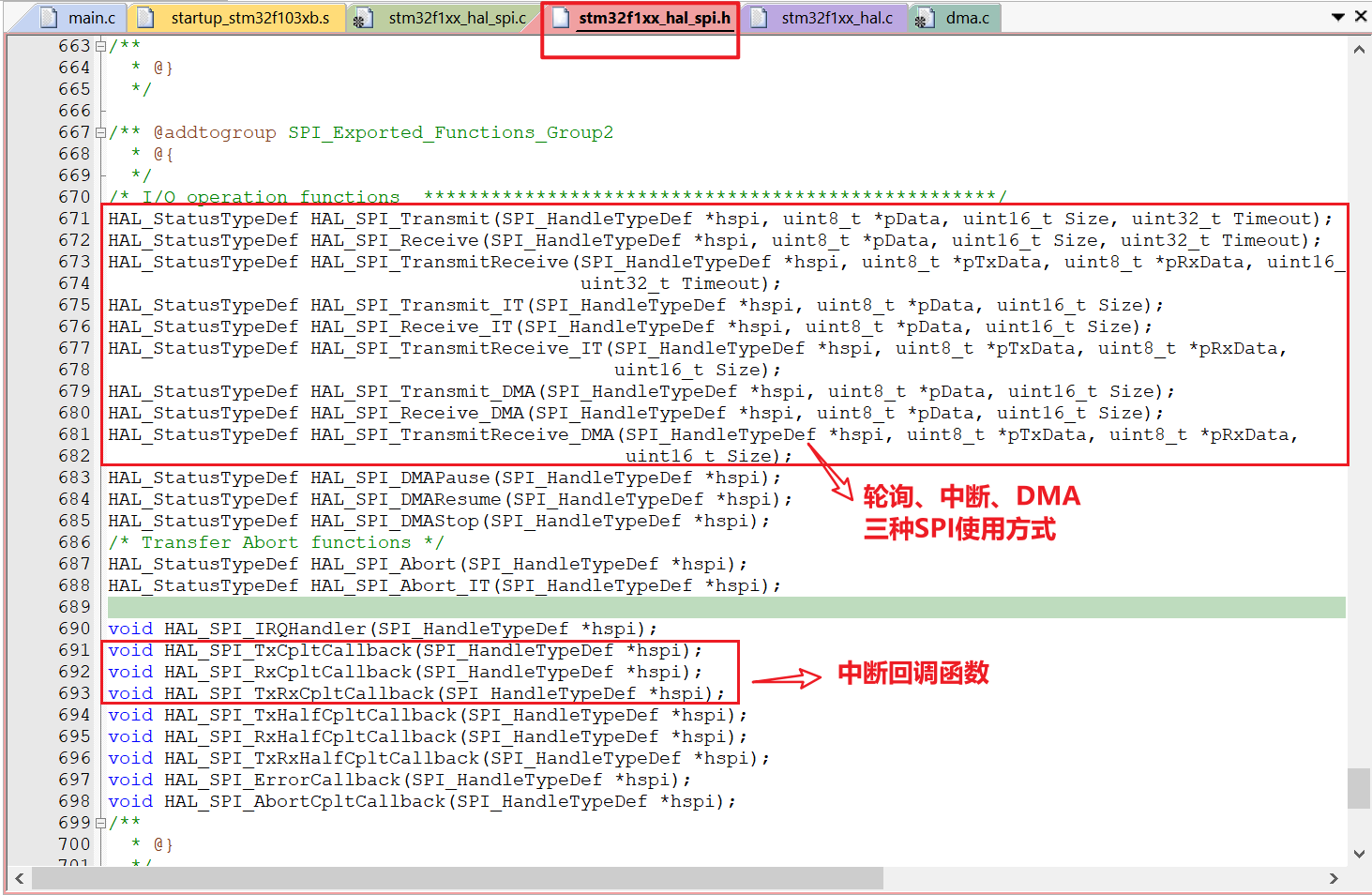Click HAL_SPI_AbortCpltCallback on line 698

(x=305, y=801)
